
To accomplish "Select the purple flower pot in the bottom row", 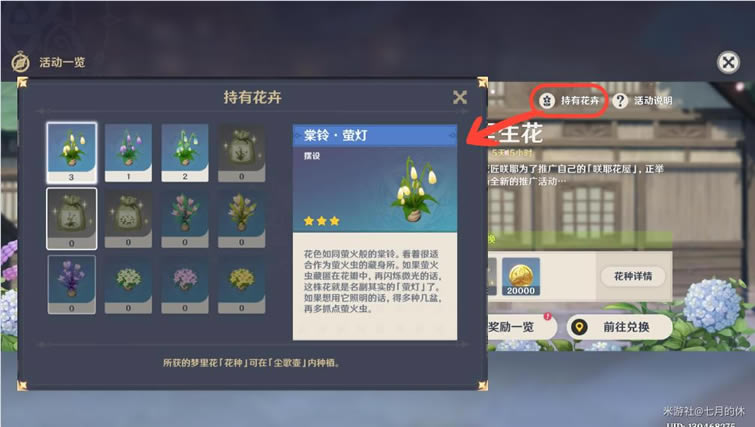I will (x=72, y=285).
